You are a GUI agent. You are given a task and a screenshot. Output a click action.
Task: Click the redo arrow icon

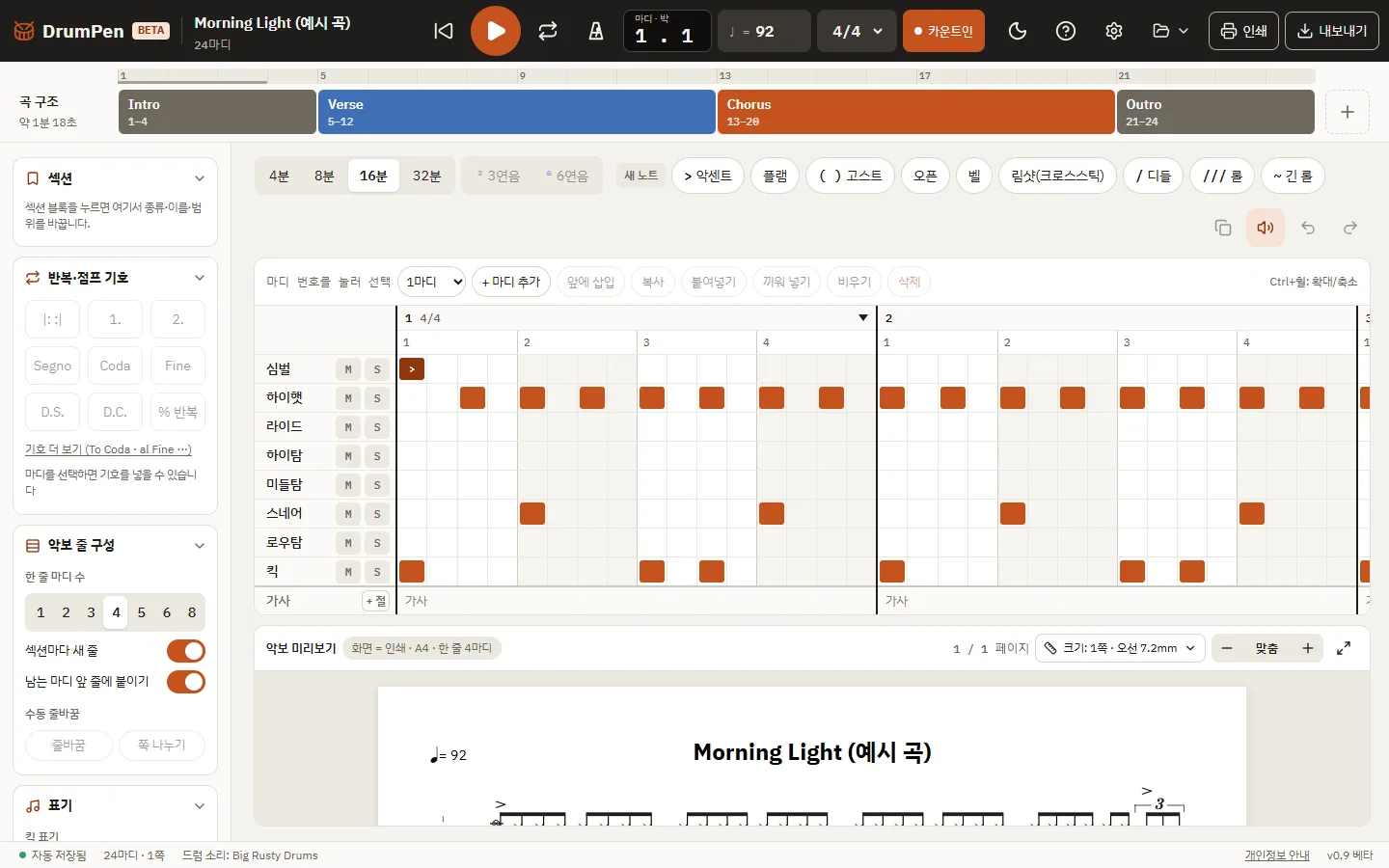(1350, 228)
